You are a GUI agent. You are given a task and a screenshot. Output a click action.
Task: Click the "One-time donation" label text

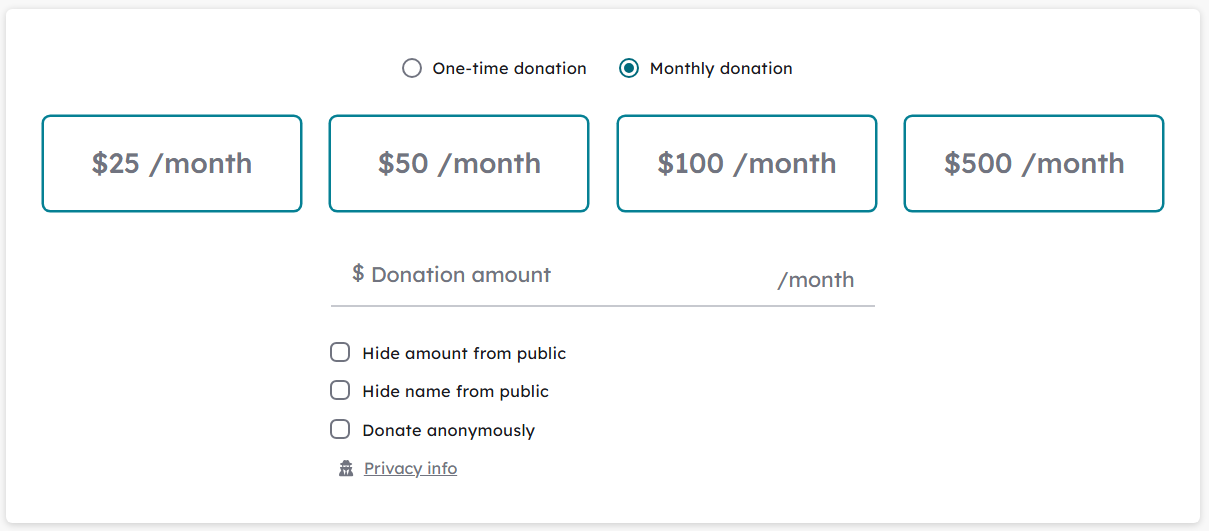tap(509, 69)
